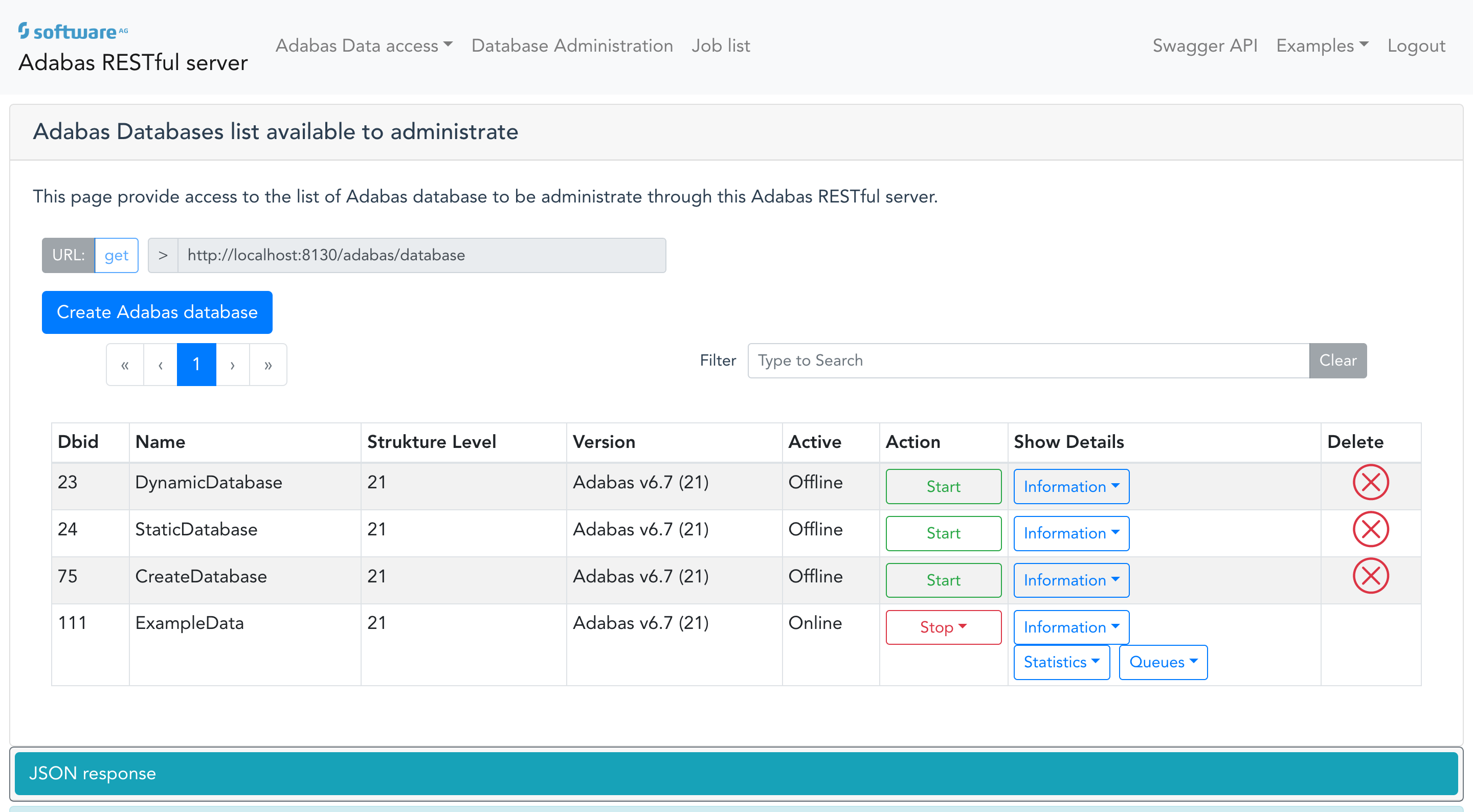Start the StaticDatabase database
This screenshot has width=1473, height=812.
pyautogui.click(x=943, y=533)
